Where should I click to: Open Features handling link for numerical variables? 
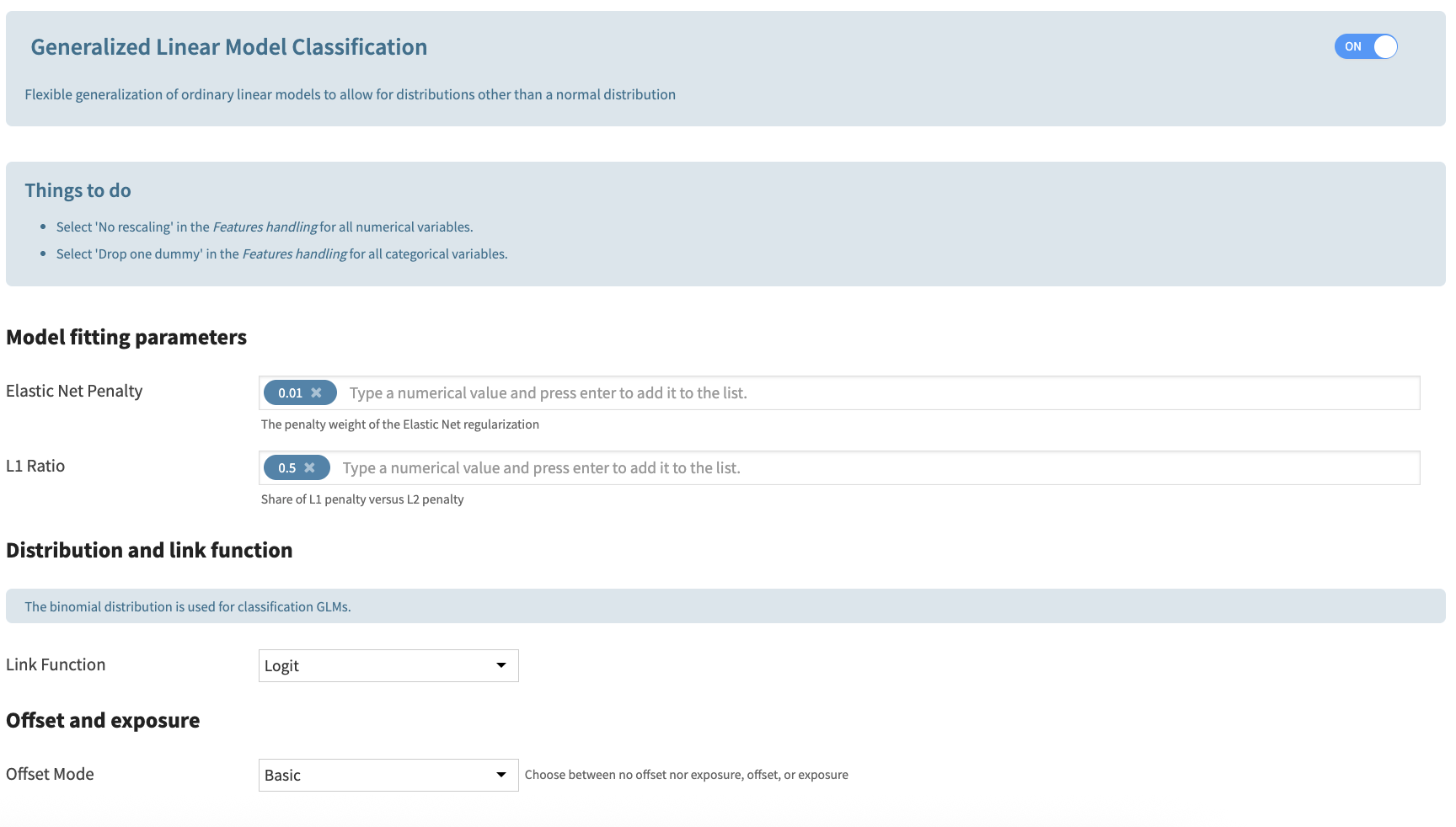pyautogui.click(x=265, y=227)
